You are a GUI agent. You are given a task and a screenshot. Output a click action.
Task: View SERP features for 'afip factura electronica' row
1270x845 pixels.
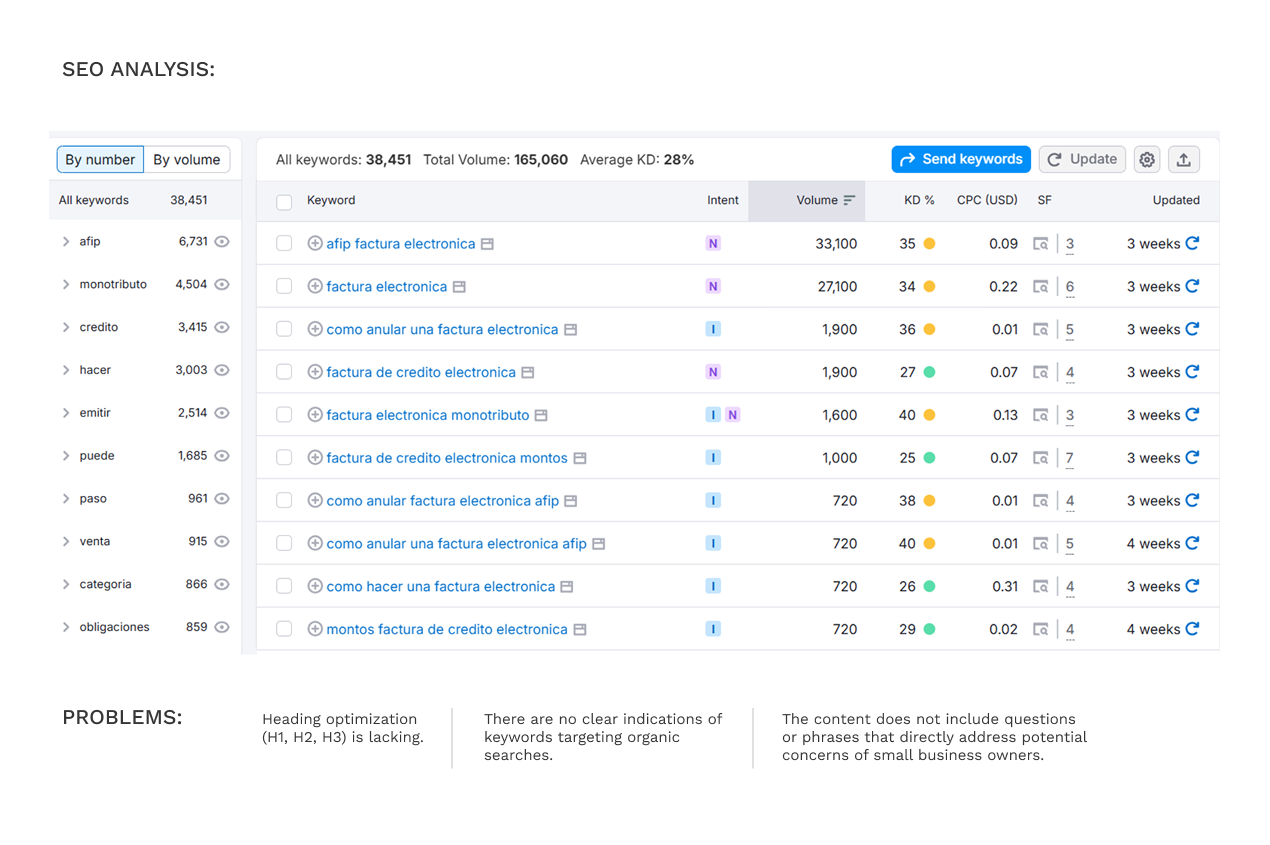(x=1041, y=244)
